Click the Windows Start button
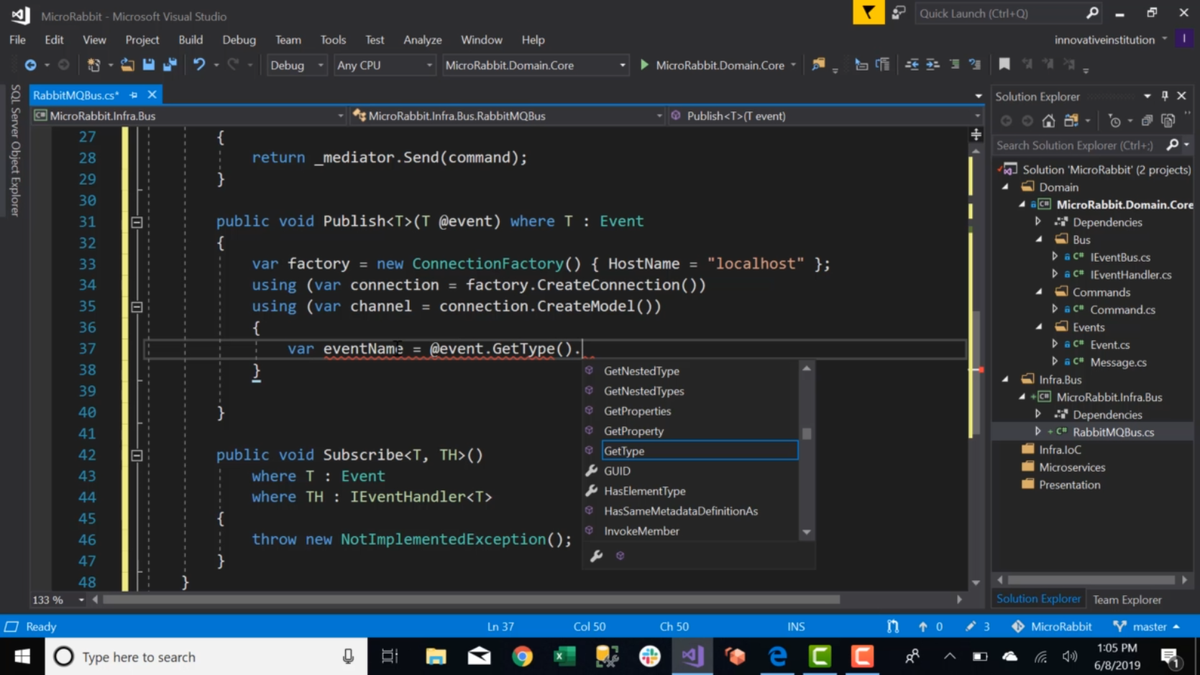Viewport: 1200px width, 675px height. pos(22,657)
